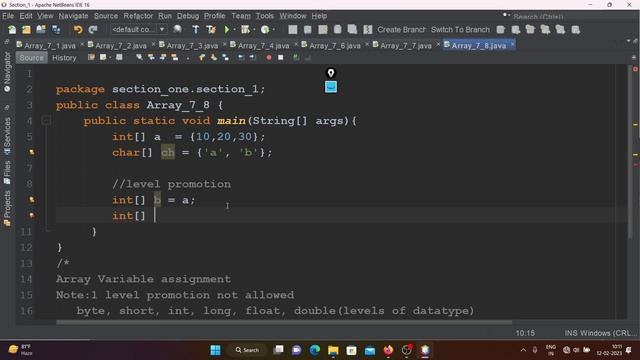
Task: Open Microsoft Edge from the taskbar
Action: (315, 350)
